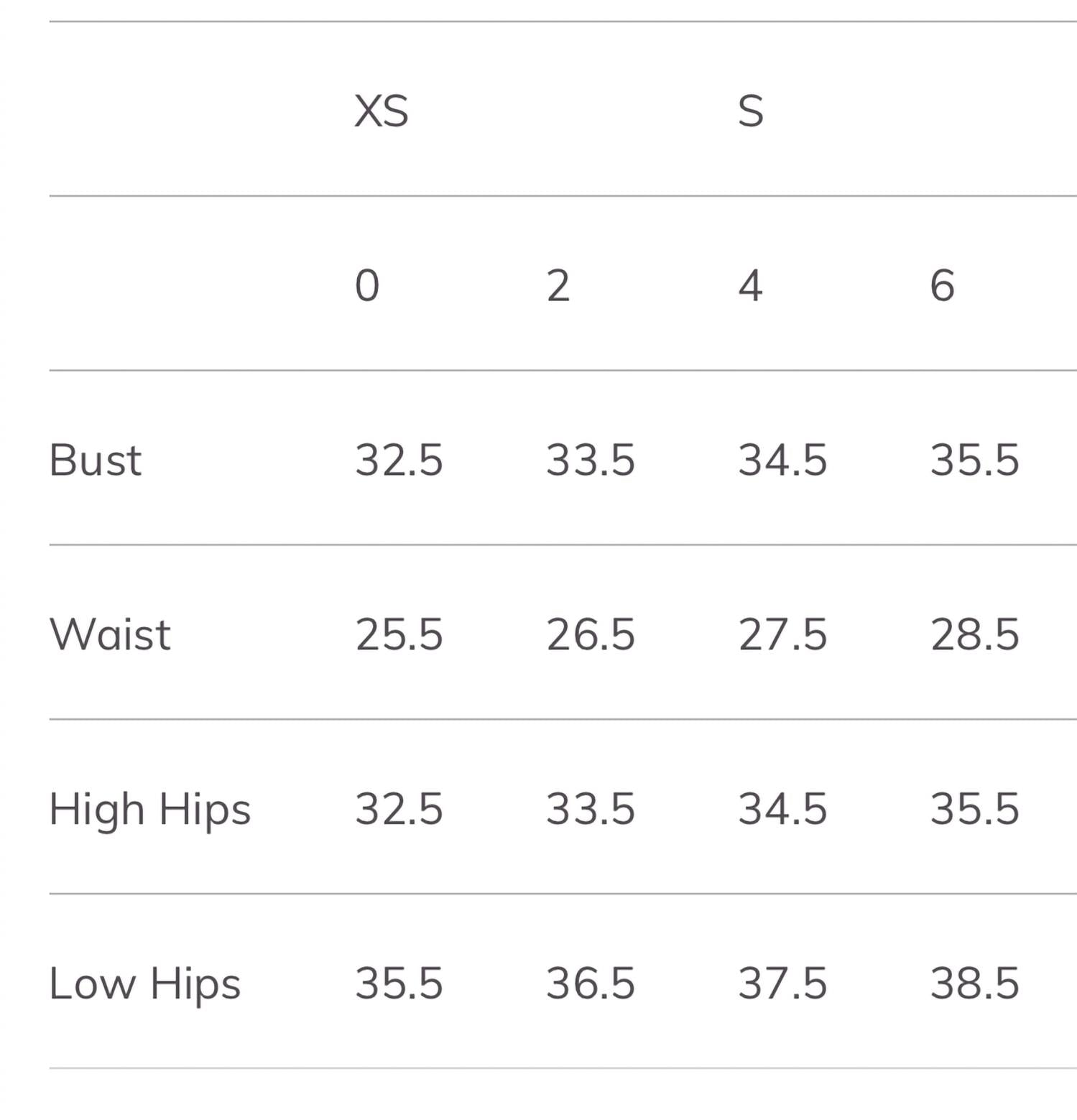Click Low Hips value 38.5
The width and height of the screenshot is (1077, 1120).
[x=975, y=984]
